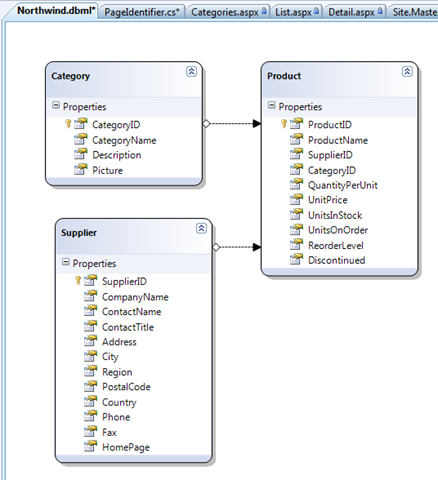Select the ContactTitle property text
Screen dimensions: 438x480
coord(128,327)
